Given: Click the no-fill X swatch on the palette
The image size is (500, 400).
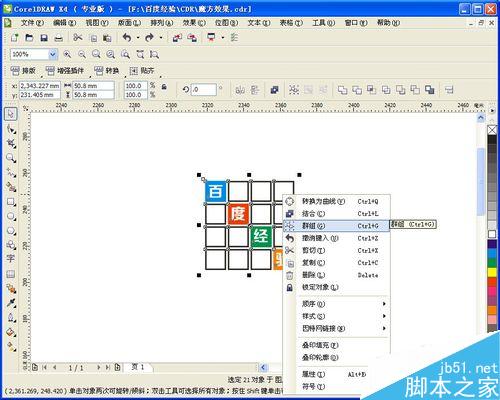Looking at the screenshot, I should (492, 130).
